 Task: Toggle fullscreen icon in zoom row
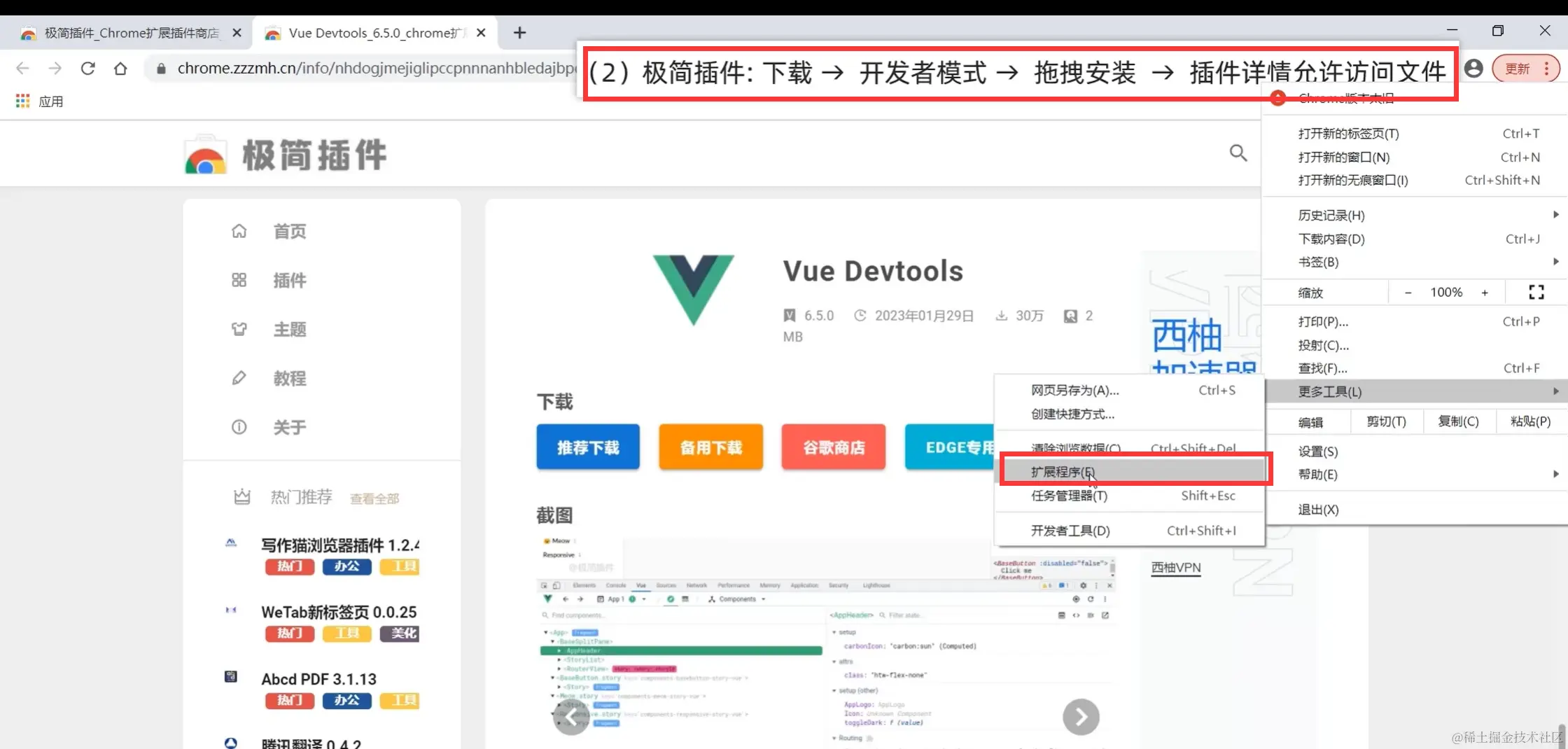pos(1536,293)
